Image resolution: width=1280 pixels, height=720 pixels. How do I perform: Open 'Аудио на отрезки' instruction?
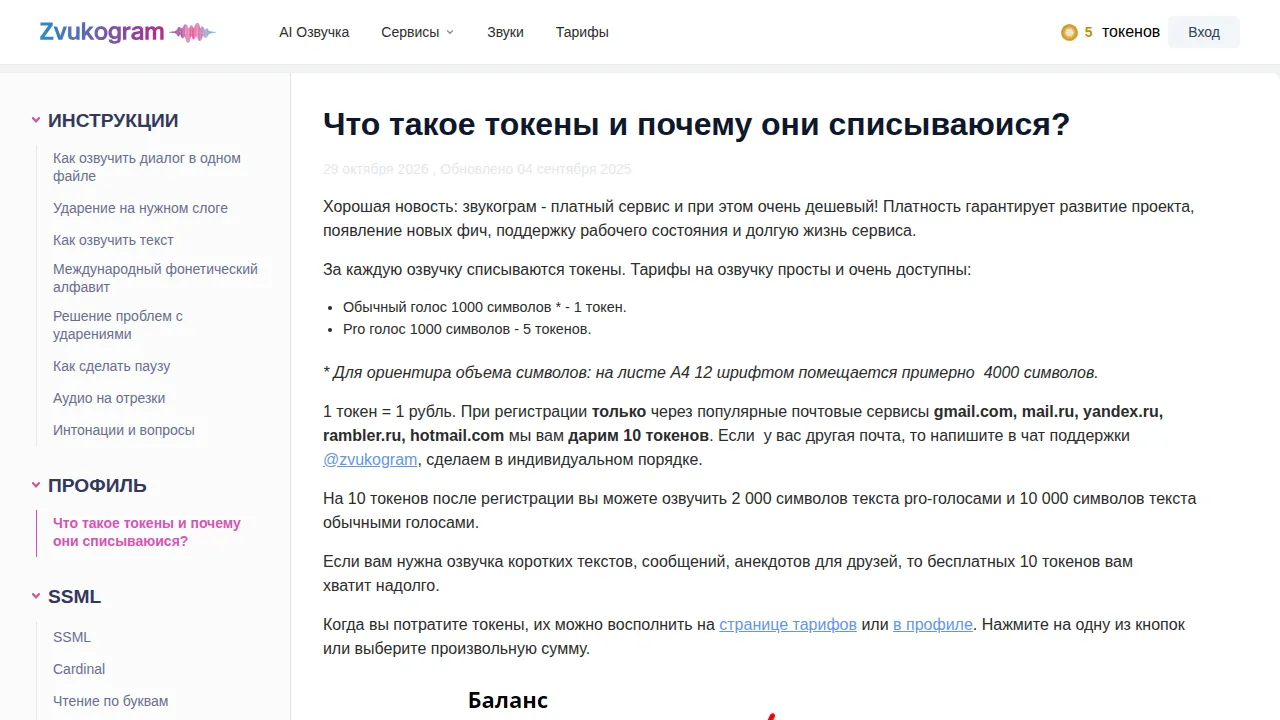(109, 398)
